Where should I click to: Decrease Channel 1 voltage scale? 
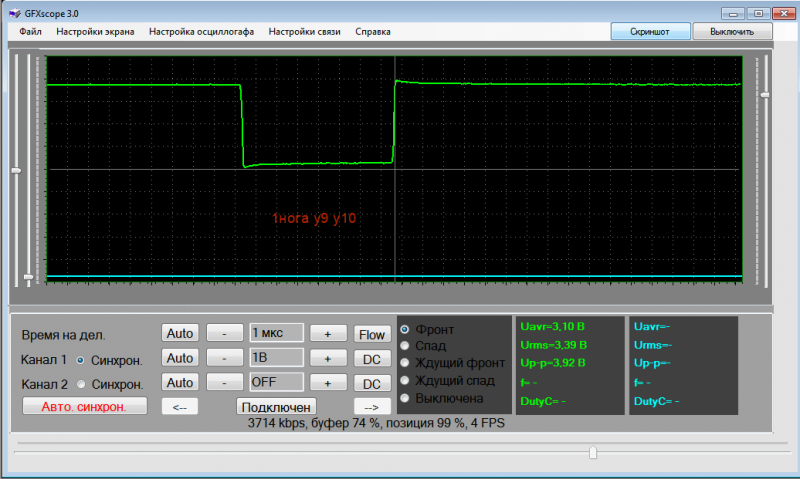[224, 358]
